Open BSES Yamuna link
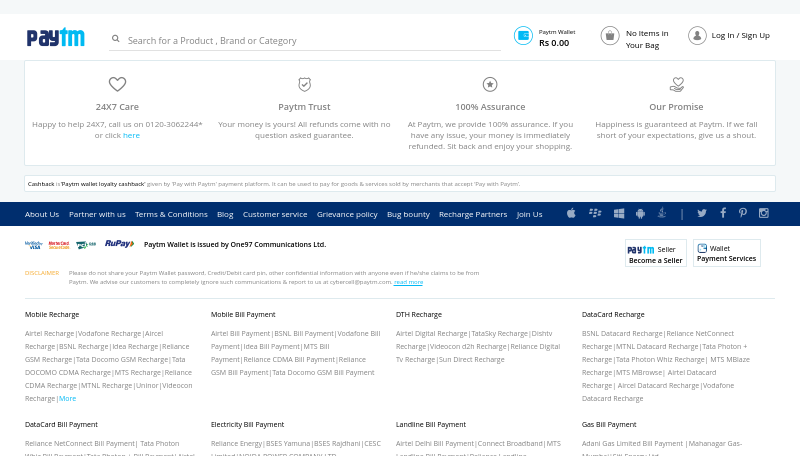 pyautogui.click(x=288, y=444)
